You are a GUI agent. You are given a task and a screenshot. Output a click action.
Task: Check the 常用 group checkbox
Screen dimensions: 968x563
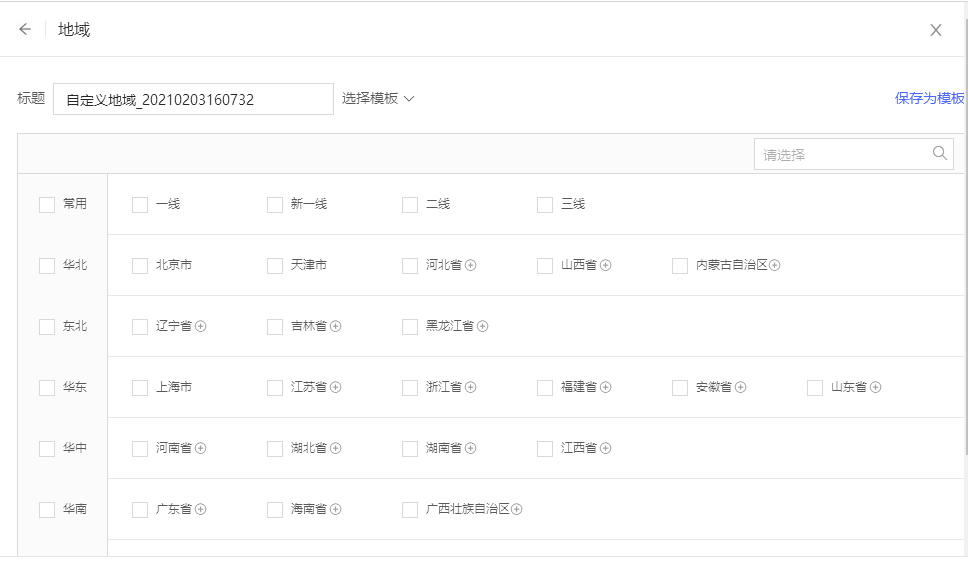(x=47, y=204)
